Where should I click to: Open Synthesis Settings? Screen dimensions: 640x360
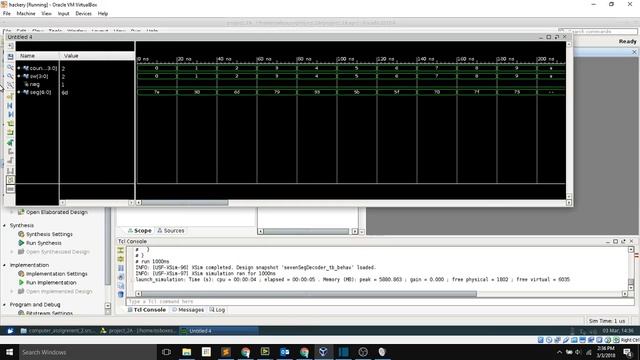49,234
